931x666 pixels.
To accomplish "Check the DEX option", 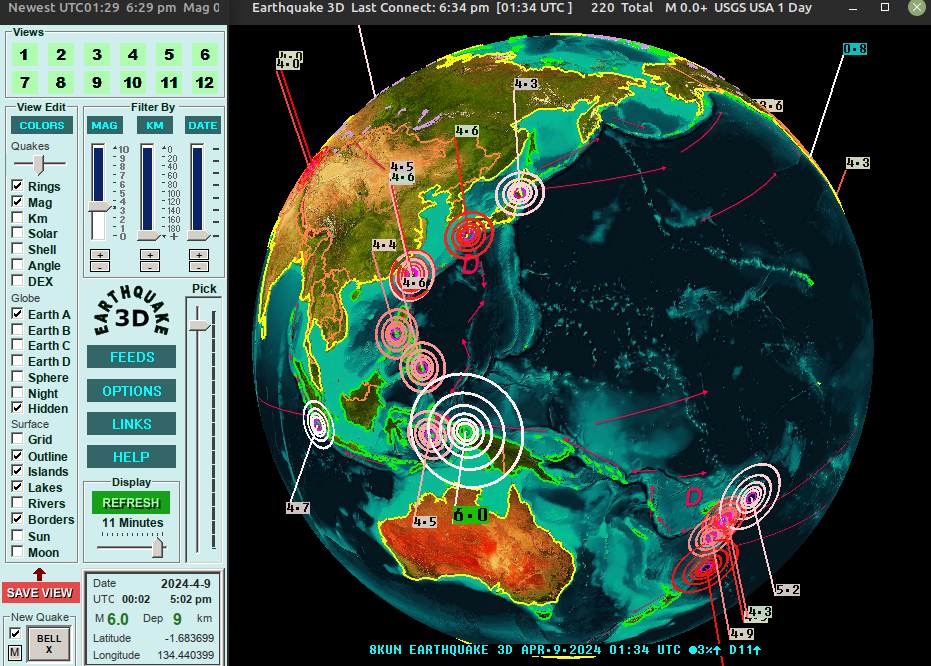I will pyautogui.click(x=17, y=281).
